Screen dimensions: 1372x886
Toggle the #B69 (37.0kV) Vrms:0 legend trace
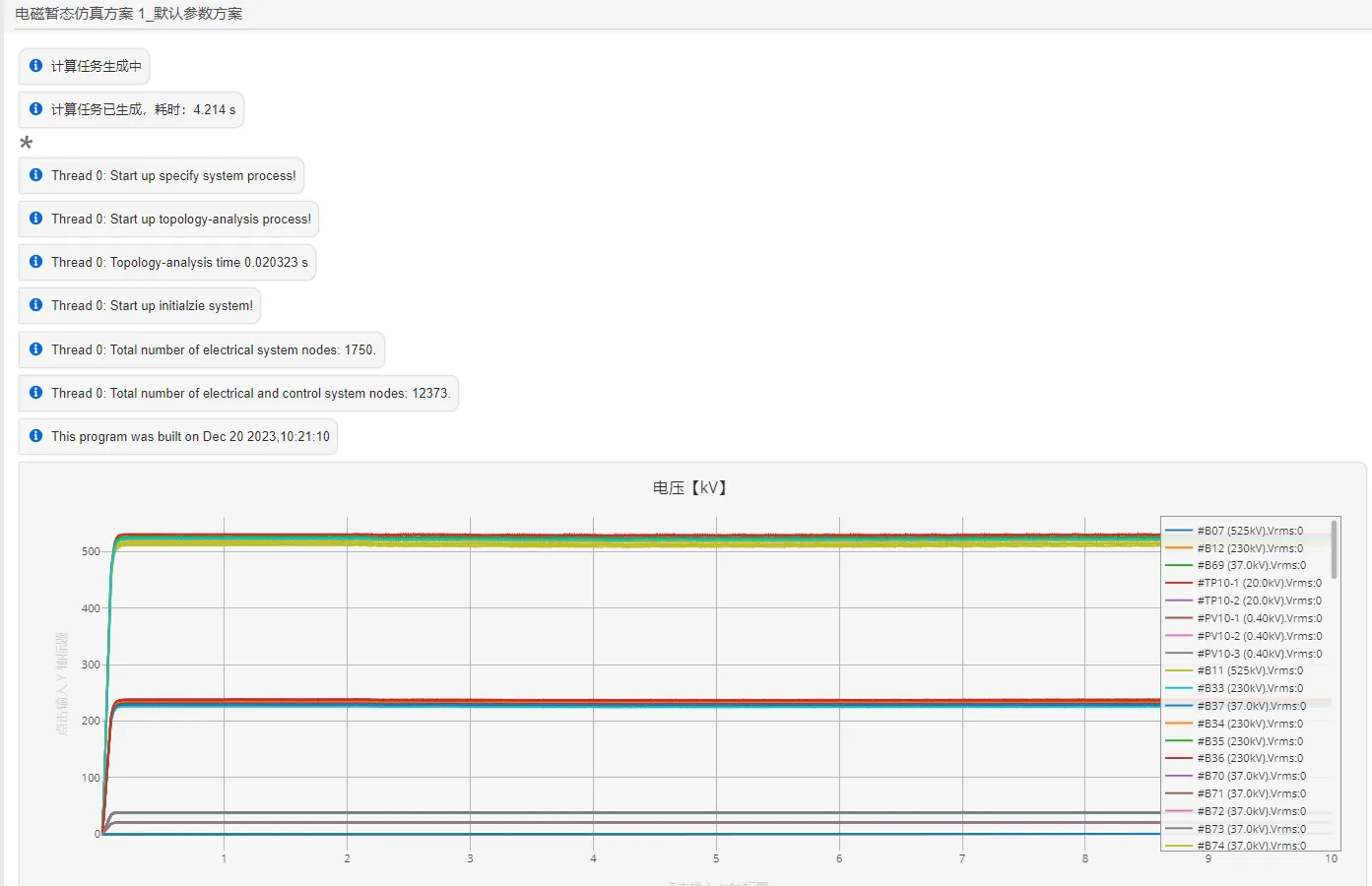(x=1235, y=565)
